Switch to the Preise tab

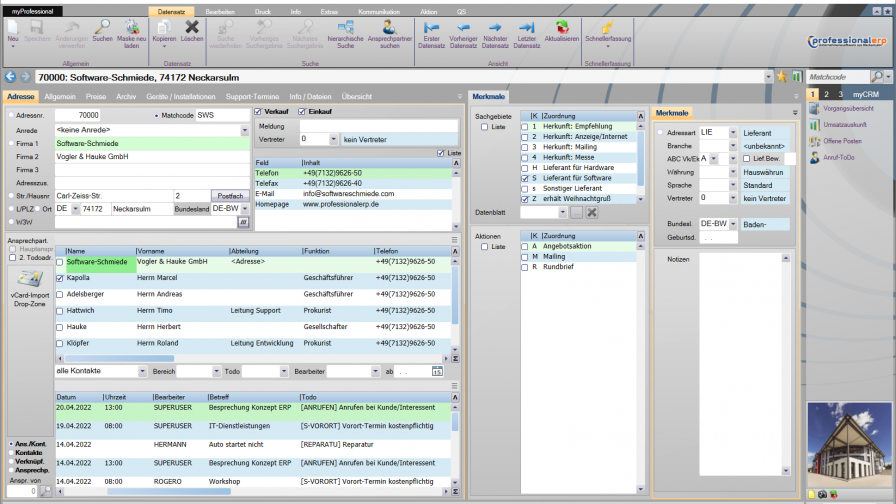pos(96,96)
